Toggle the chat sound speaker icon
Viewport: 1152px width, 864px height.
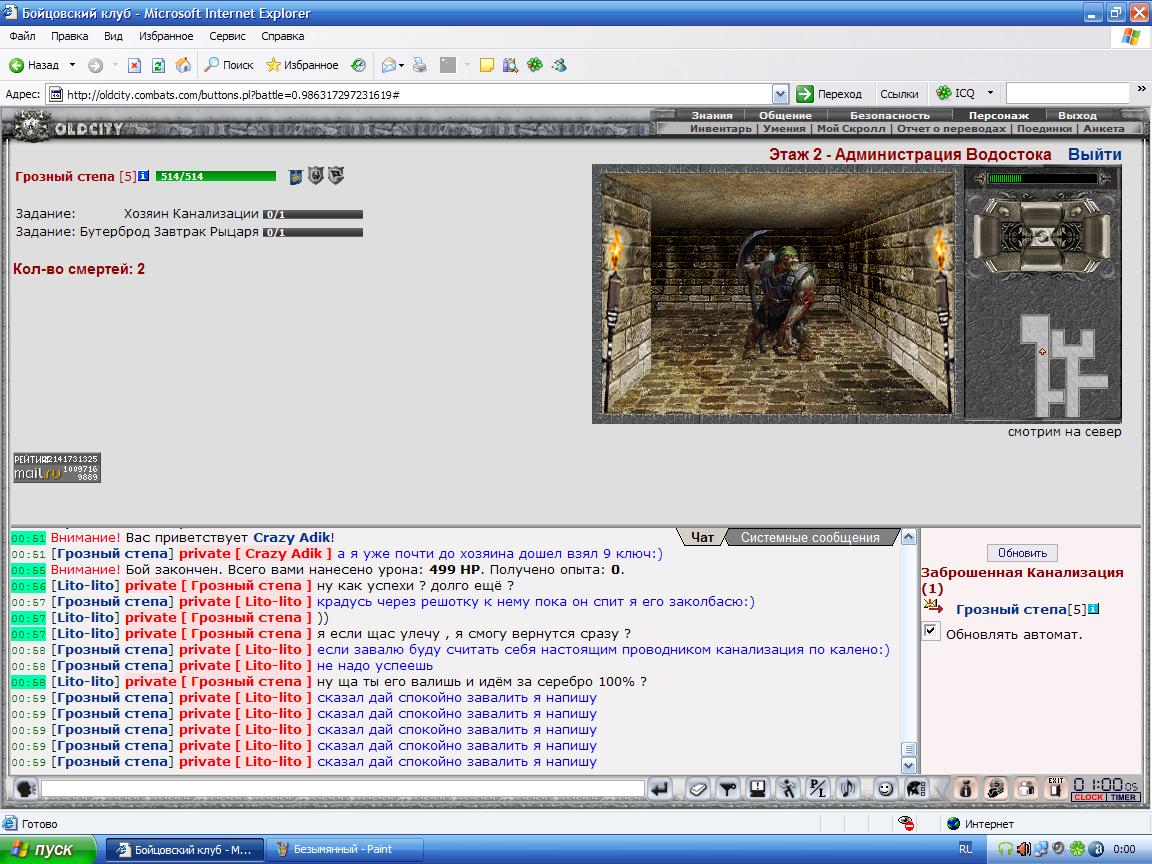click(x=847, y=788)
